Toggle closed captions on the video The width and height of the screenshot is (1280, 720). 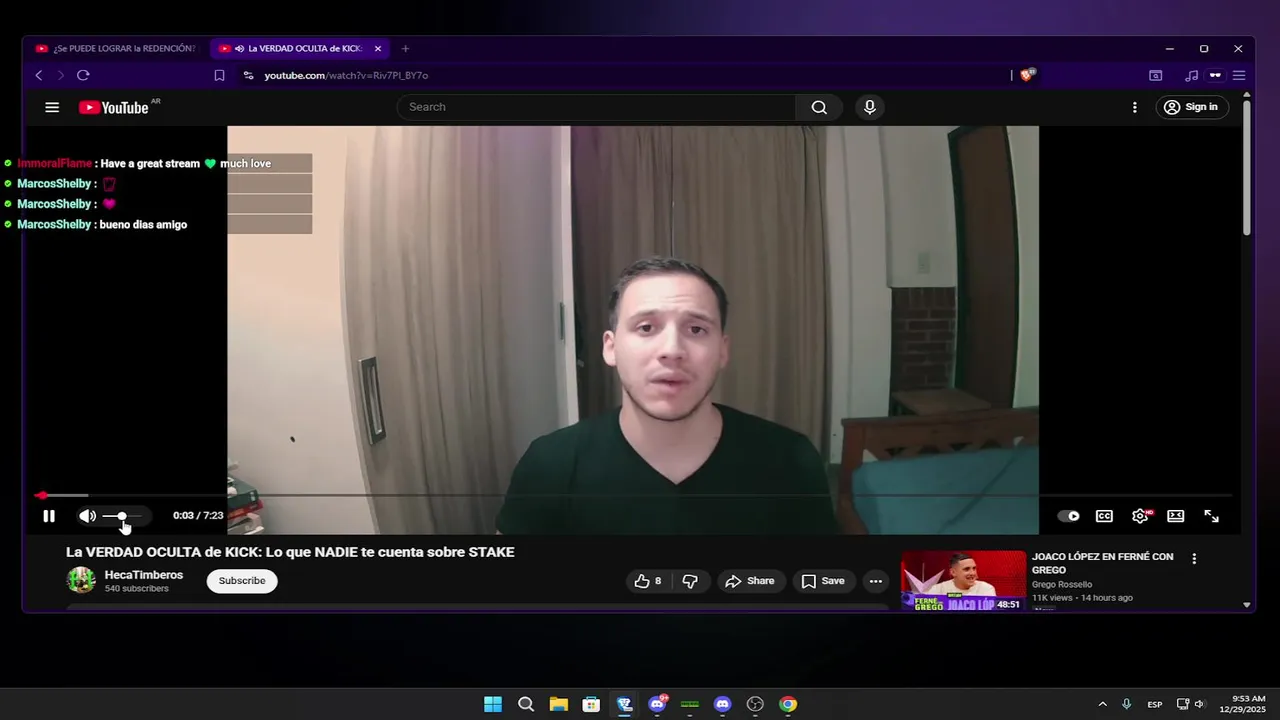tap(1104, 516)
